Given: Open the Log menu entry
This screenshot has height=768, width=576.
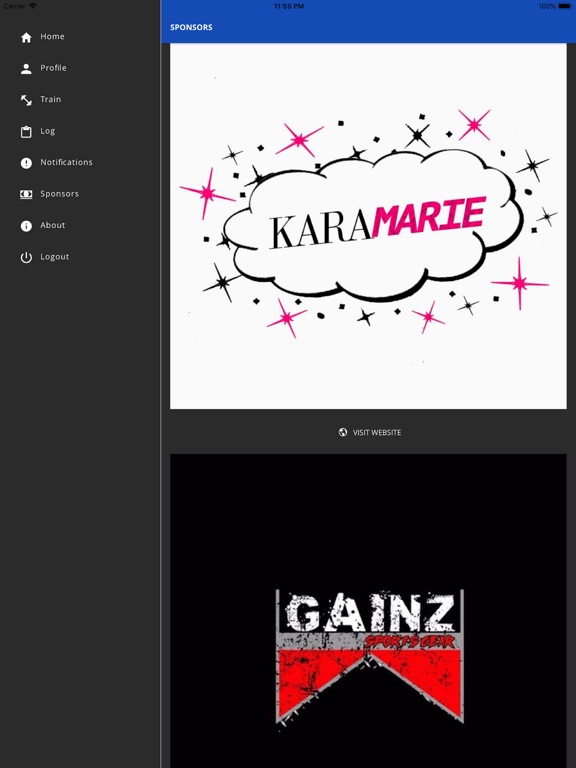Looking at the screenshot, I should 48,131.
